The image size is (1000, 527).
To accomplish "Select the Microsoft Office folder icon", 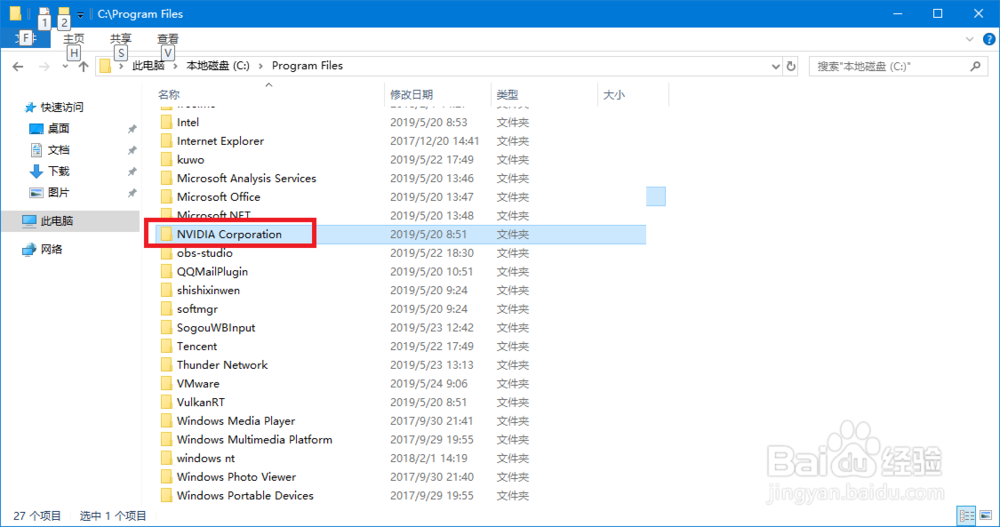I will pos(166,197).
